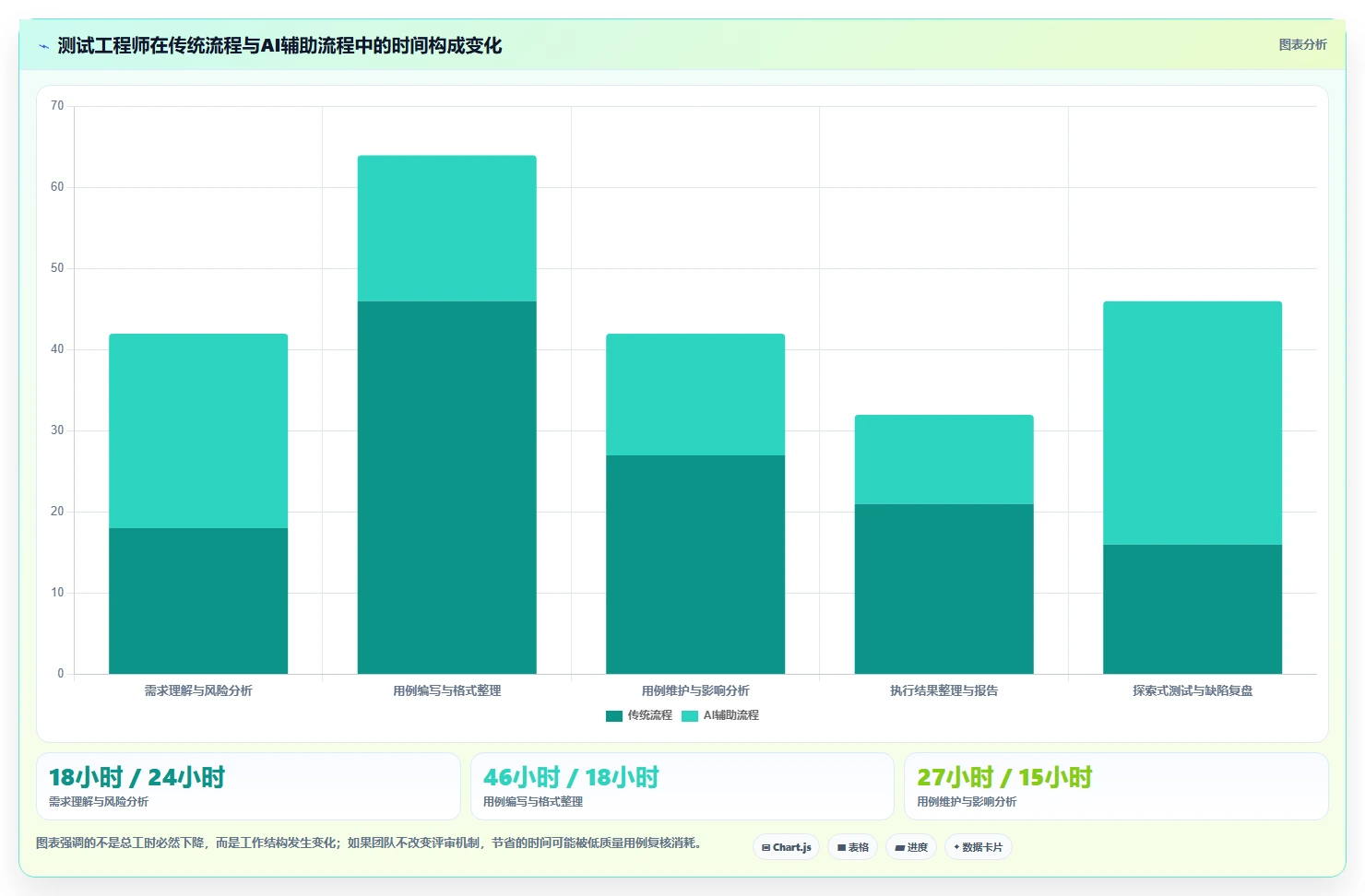Select the 数据卡片 chip in the footer
This screenshot has height=896, width=1365.
pyautogui.click(x=979, y=847)
